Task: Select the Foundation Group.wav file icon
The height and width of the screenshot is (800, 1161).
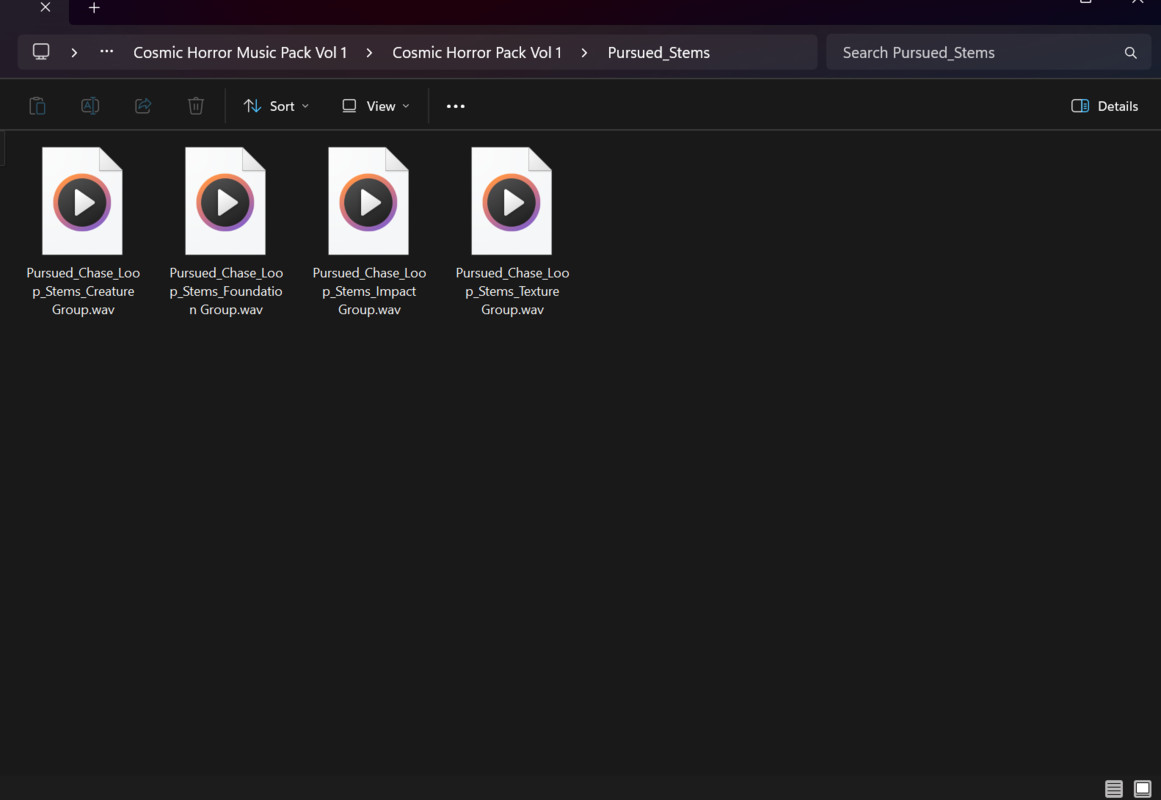Action: click(225, 201)
